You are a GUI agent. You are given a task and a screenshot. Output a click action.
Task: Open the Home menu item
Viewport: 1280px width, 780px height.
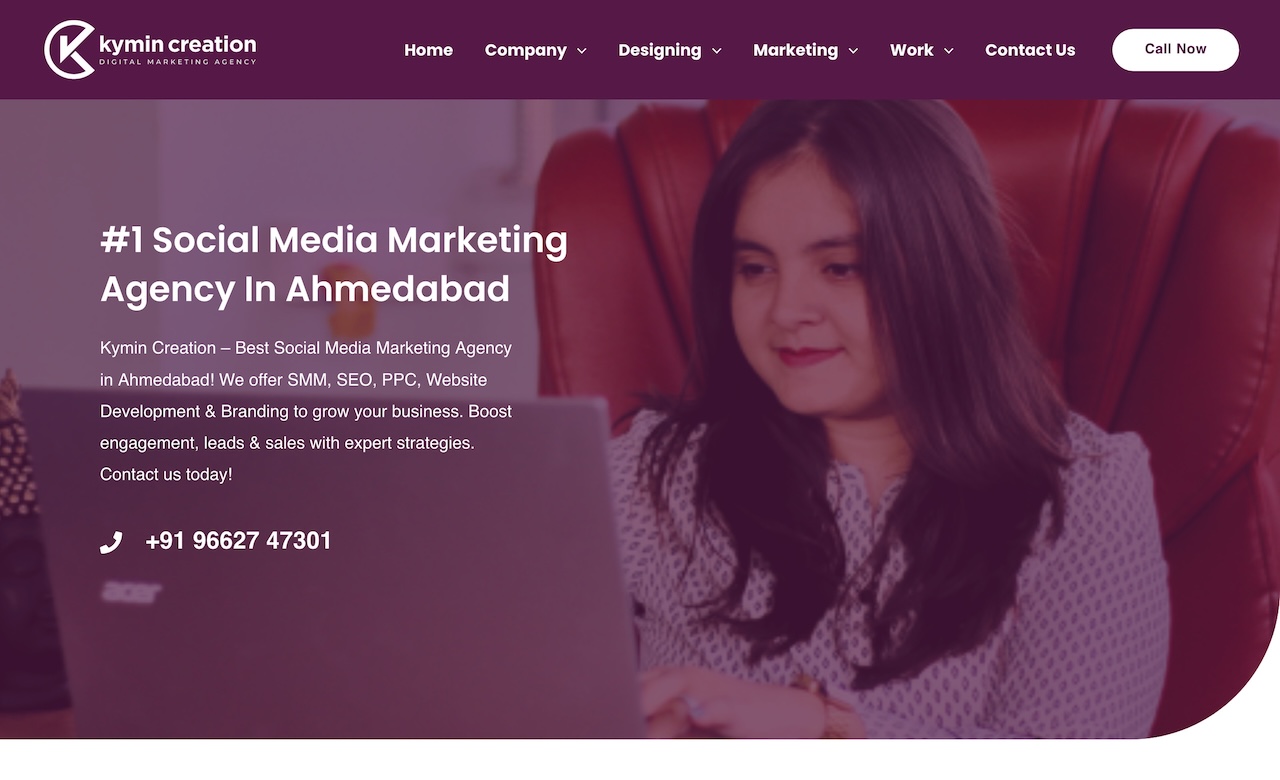point(428,50)
